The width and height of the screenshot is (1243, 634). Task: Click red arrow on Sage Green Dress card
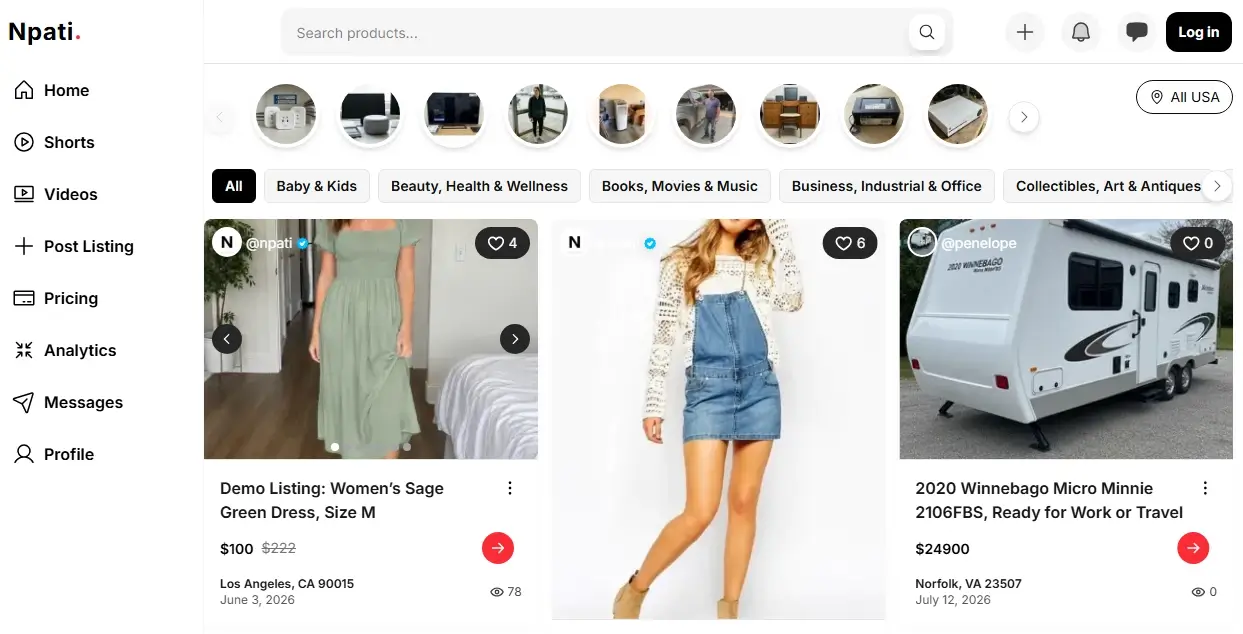pos(498,548)
